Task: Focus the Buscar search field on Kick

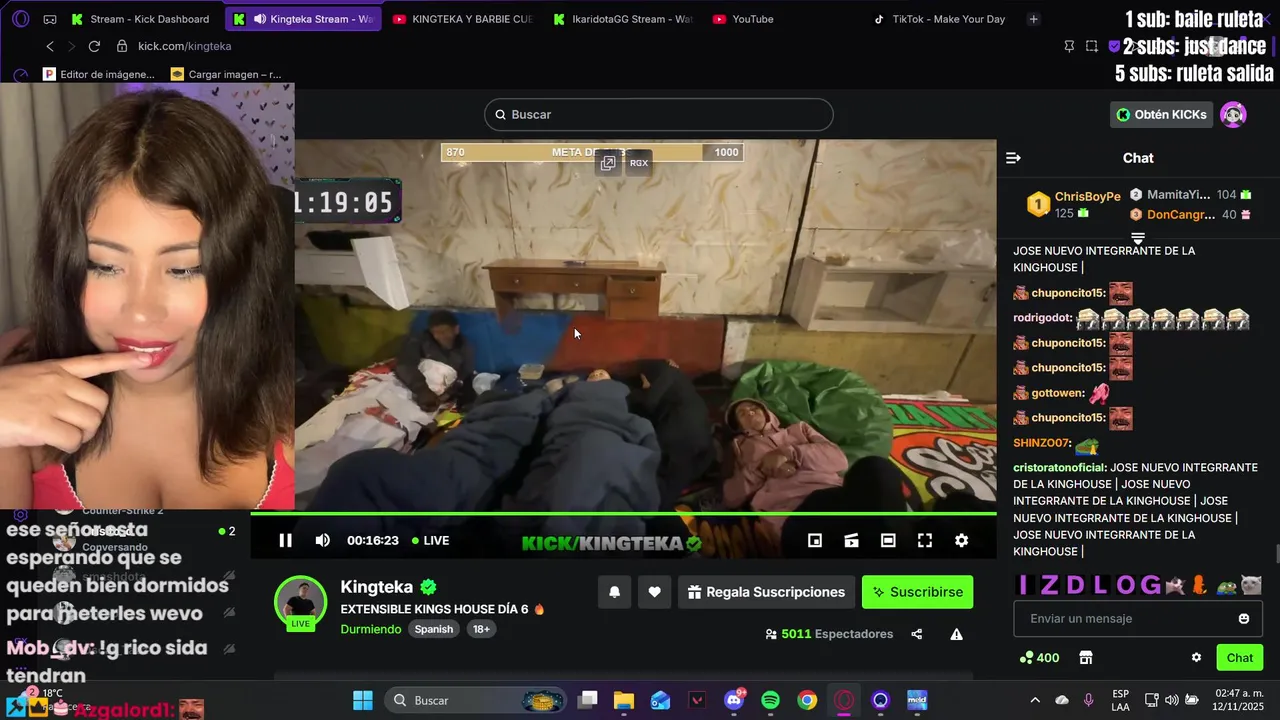Action: tap(659, 114)
